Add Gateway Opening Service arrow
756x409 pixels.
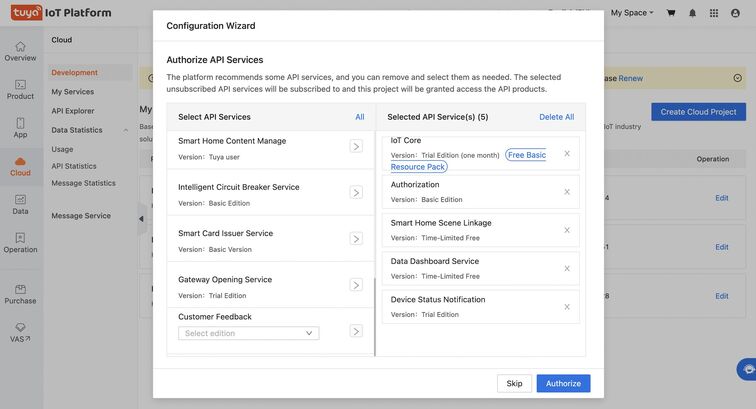[356, 285]
